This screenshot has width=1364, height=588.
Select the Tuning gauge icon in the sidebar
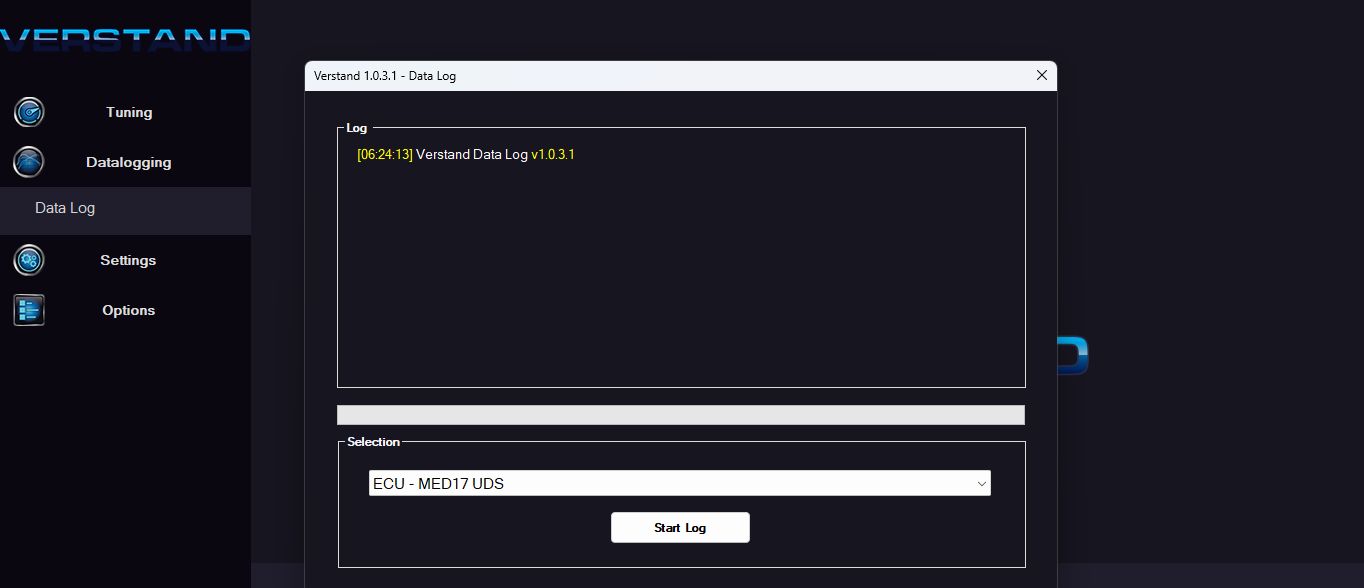pyautogui.click(x=28, y=112)
